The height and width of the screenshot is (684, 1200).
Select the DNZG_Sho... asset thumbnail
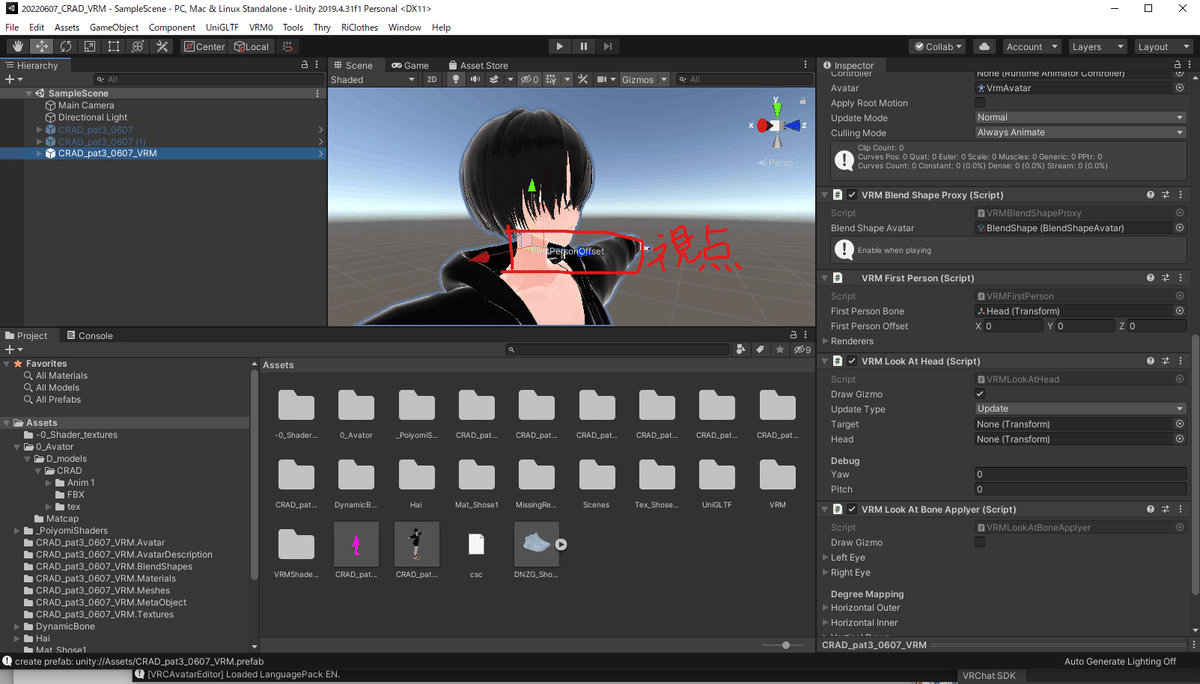[537, 544]
